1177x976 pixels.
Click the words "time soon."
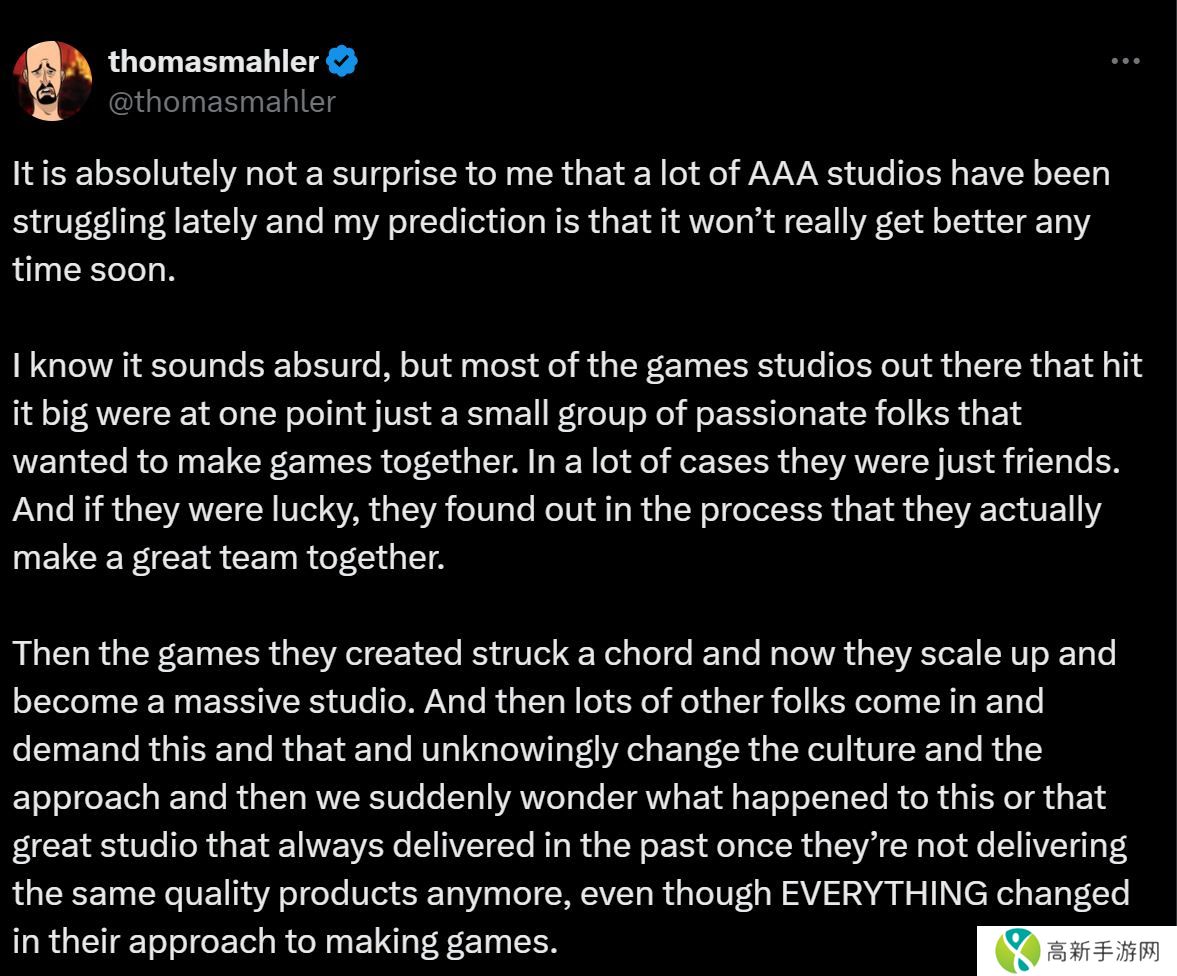[94, 270]
